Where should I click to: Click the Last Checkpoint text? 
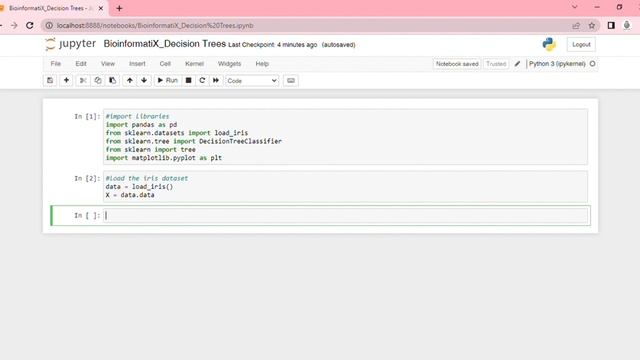(272, 45)
